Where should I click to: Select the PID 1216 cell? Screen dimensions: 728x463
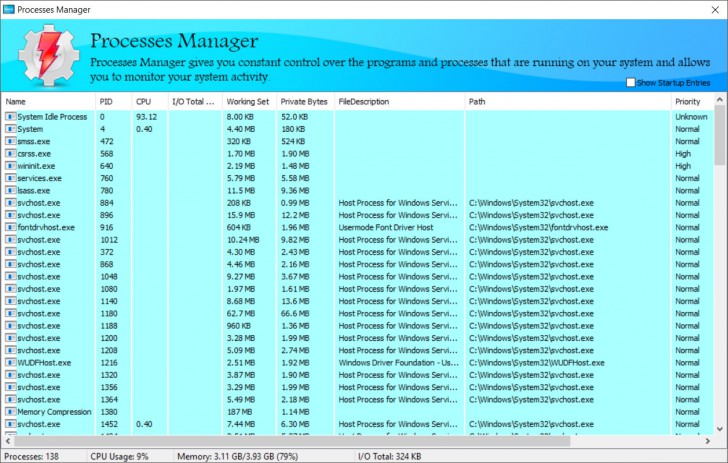(109, 363)
